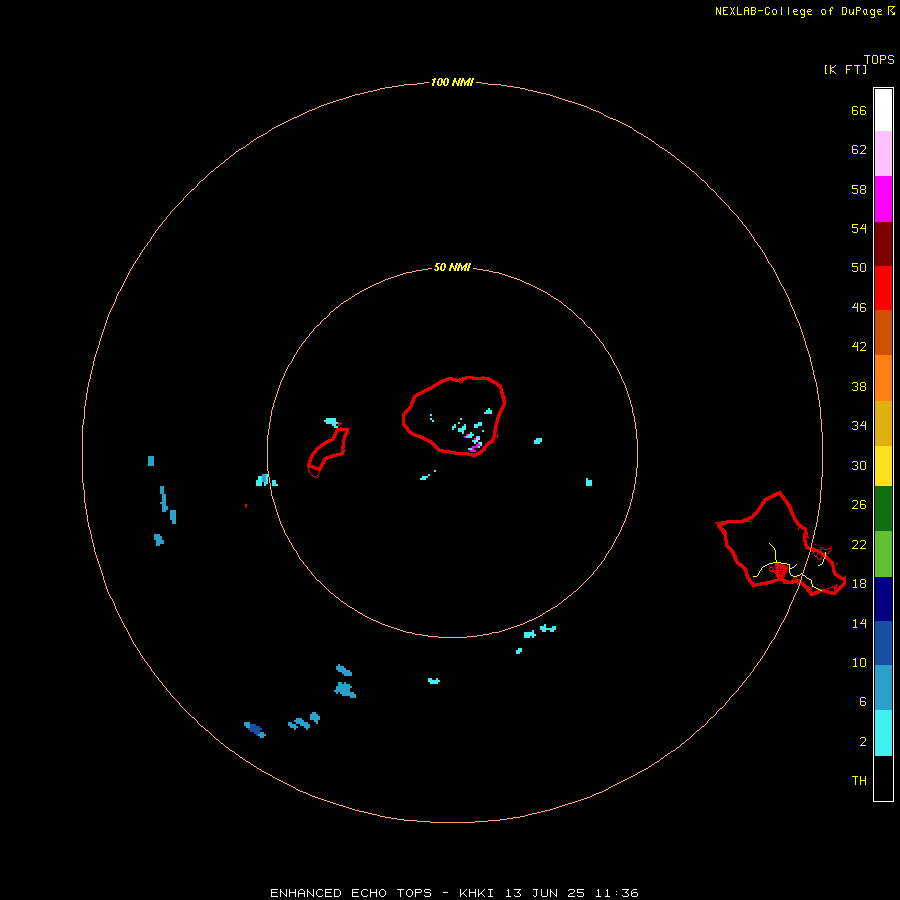Click the '54' scale label
Screen dimensions: 900x900
(859, 228)
